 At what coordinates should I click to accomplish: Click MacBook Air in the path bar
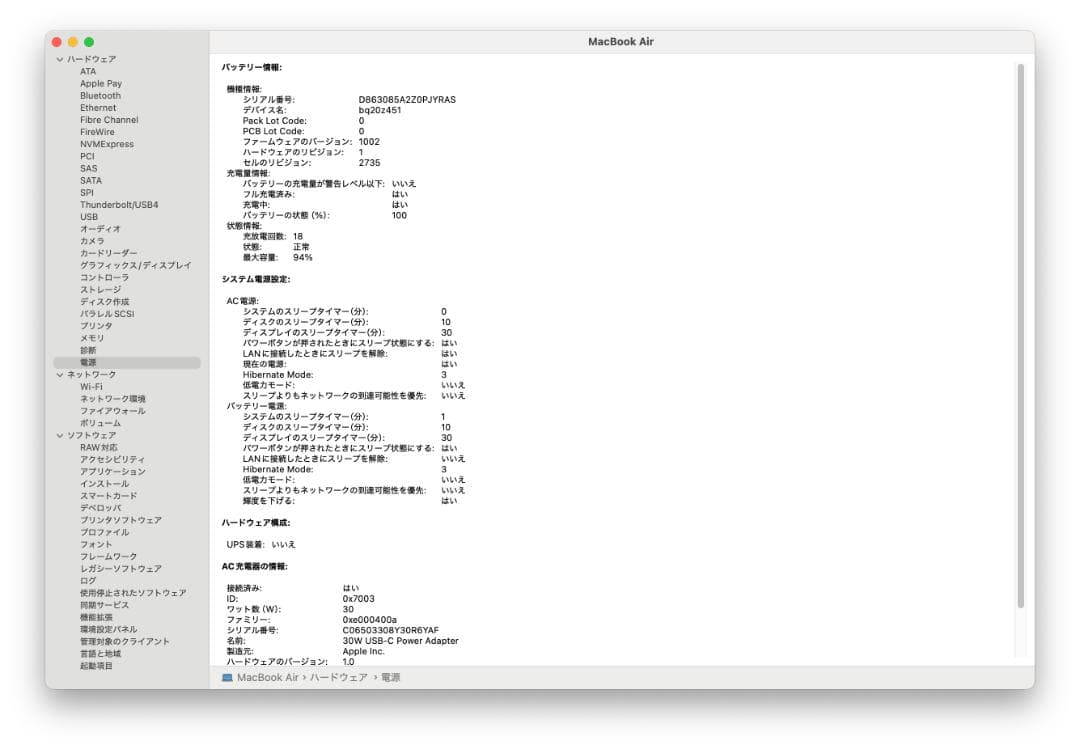point(268,678)
